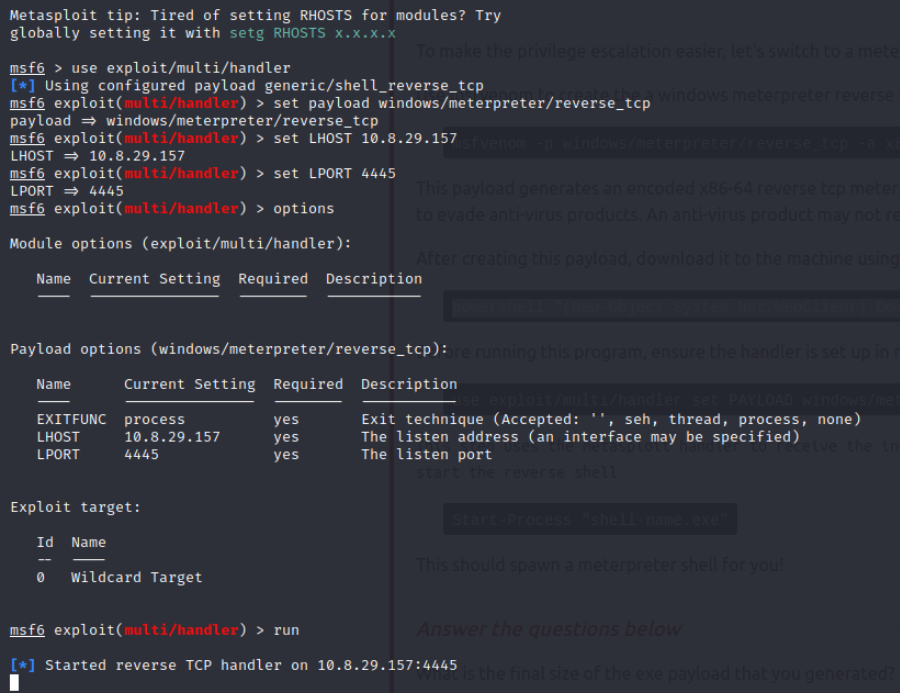Viewport: 900px width, 693px height.
Task: Click 'The listen address (an interface may be specified)'
Action: click(x=580, y=437)
